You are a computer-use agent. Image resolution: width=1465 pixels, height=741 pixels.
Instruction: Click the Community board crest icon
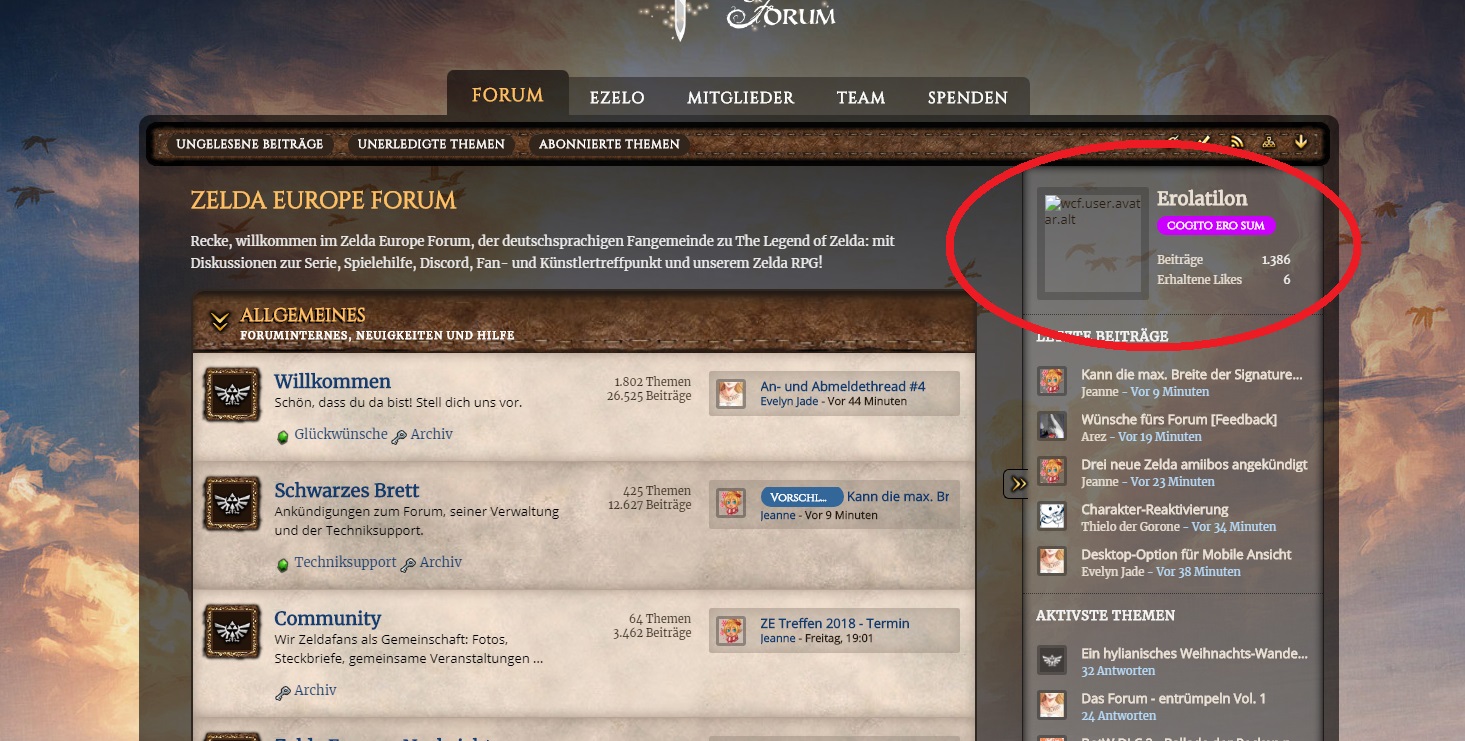coord(232,631)
